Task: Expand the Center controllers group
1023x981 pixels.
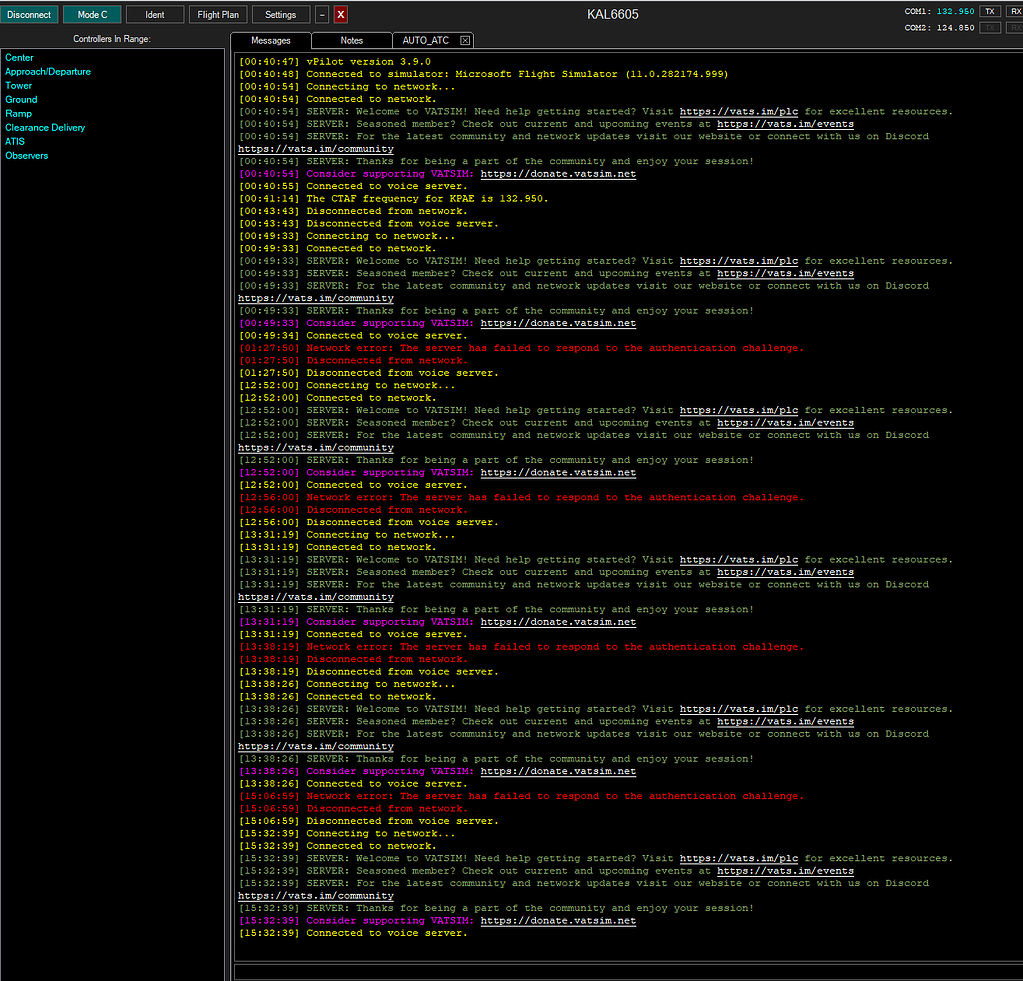Action: click(x=19, y=58)
